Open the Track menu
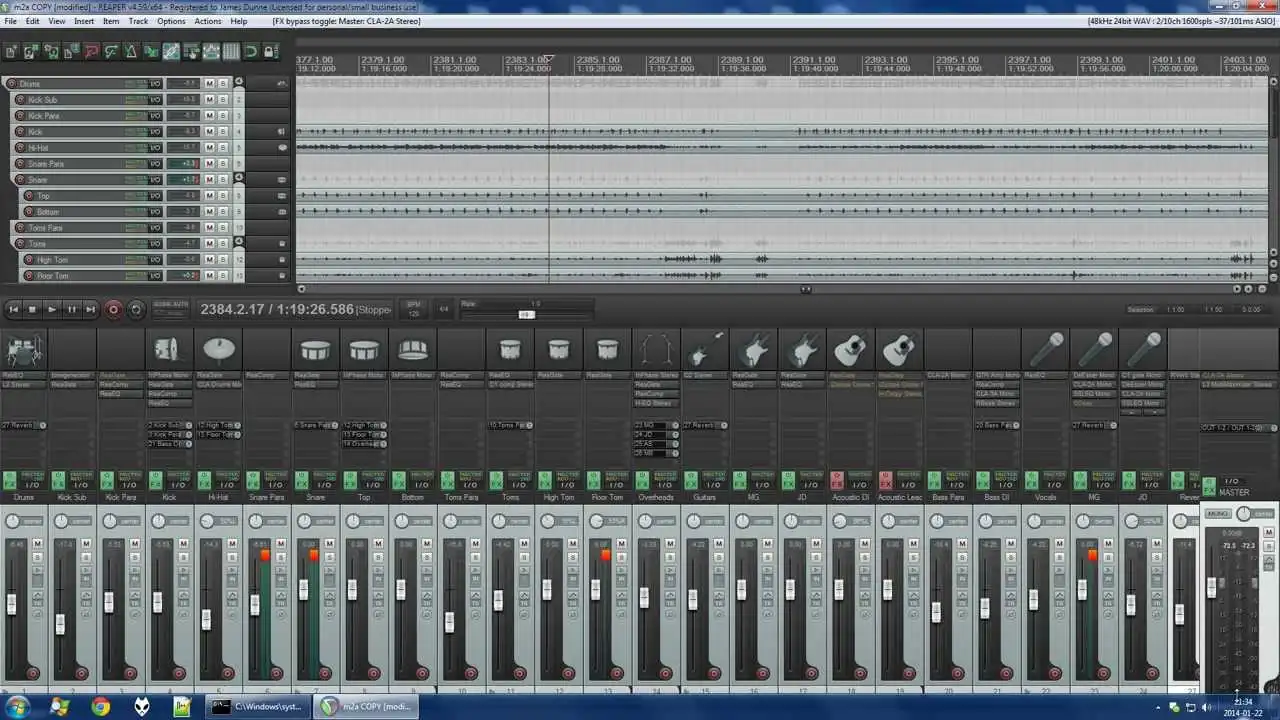 click(x=138, y=21)
